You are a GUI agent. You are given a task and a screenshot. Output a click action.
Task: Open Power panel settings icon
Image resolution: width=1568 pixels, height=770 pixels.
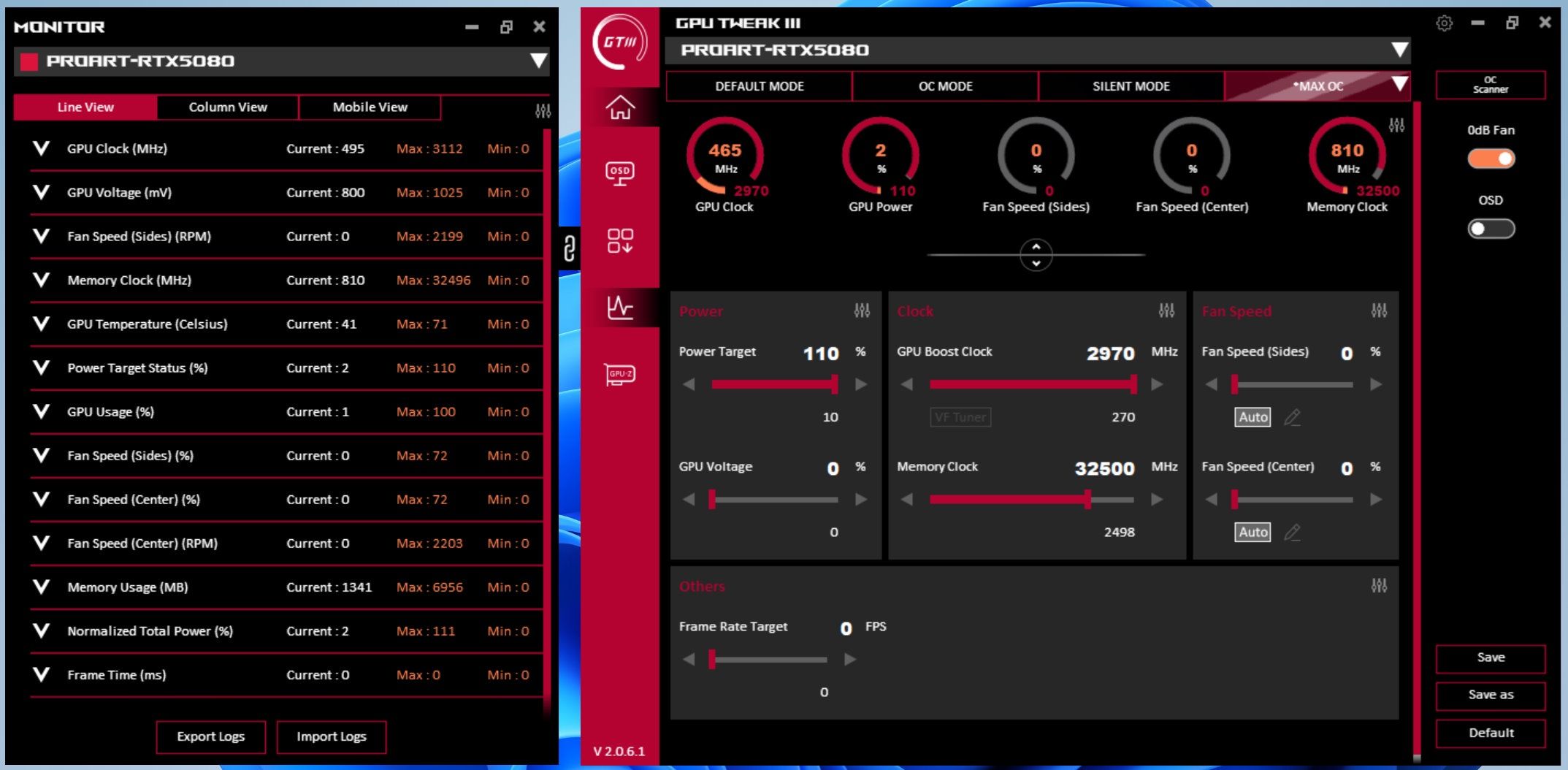coord(862,310)
